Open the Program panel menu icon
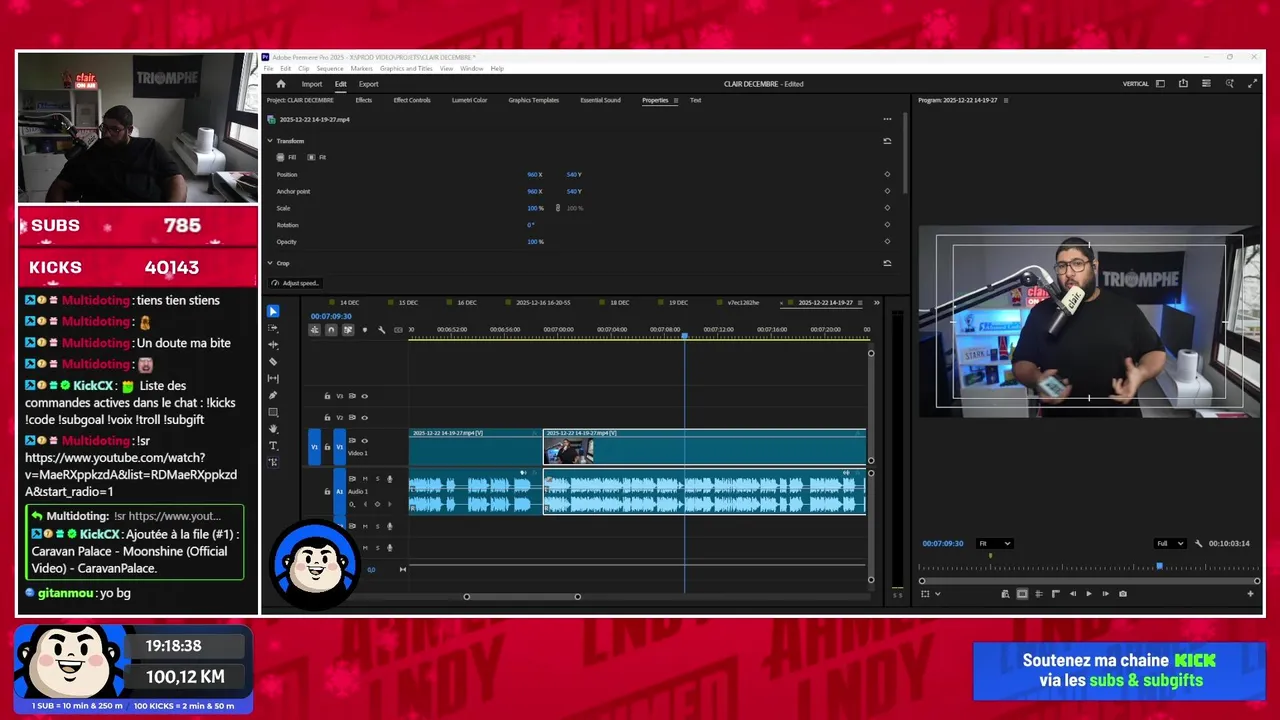Screen dimensions: 1280x720 [1006, 100]
